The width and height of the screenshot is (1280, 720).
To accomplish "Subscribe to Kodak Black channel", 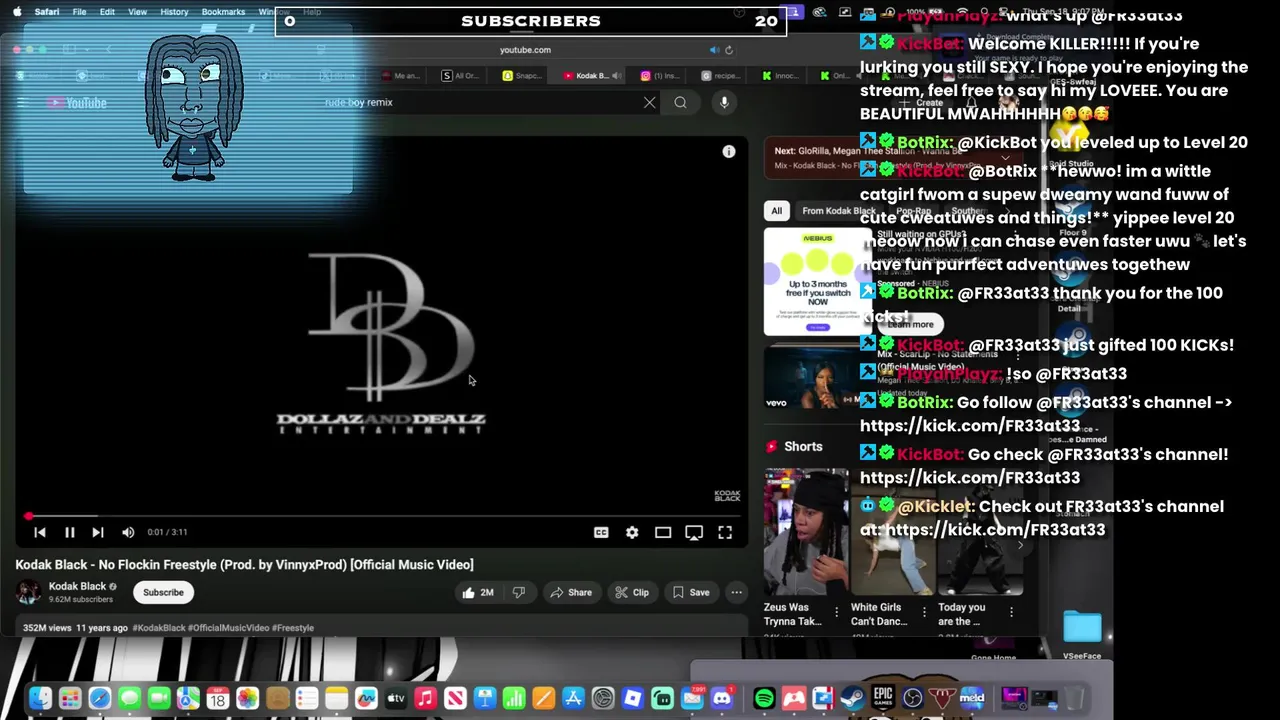I will 163,592.
